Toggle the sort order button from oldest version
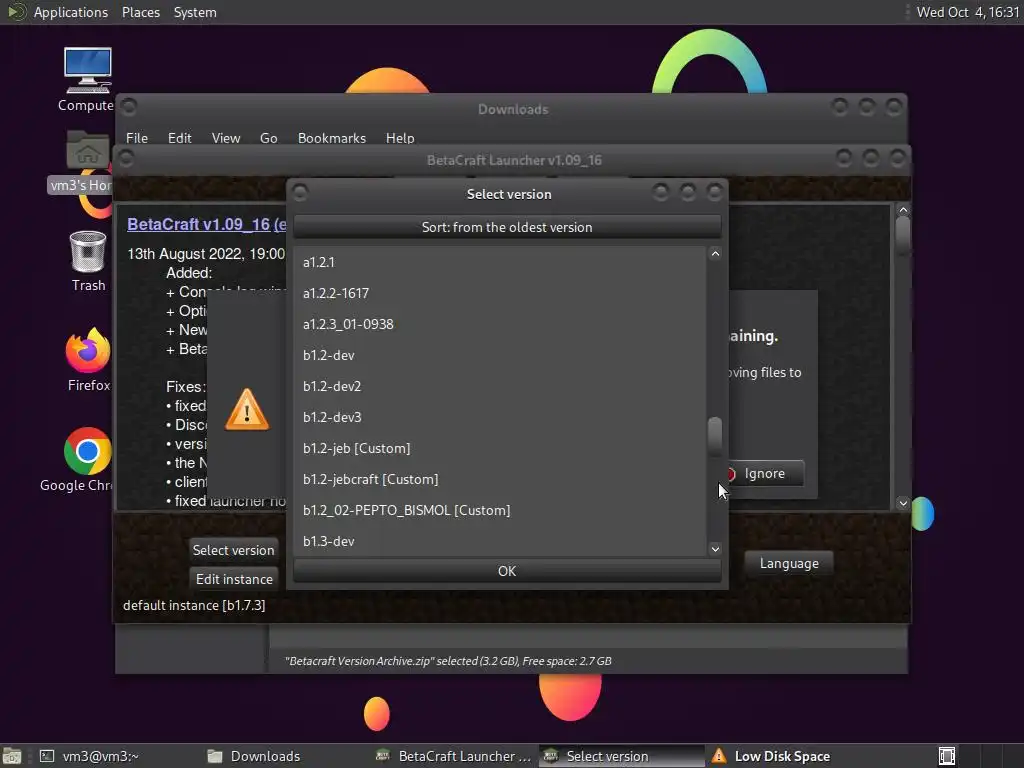Viewport: 1024px width, 768px height. pyautogui.click(x=507, y=227)
